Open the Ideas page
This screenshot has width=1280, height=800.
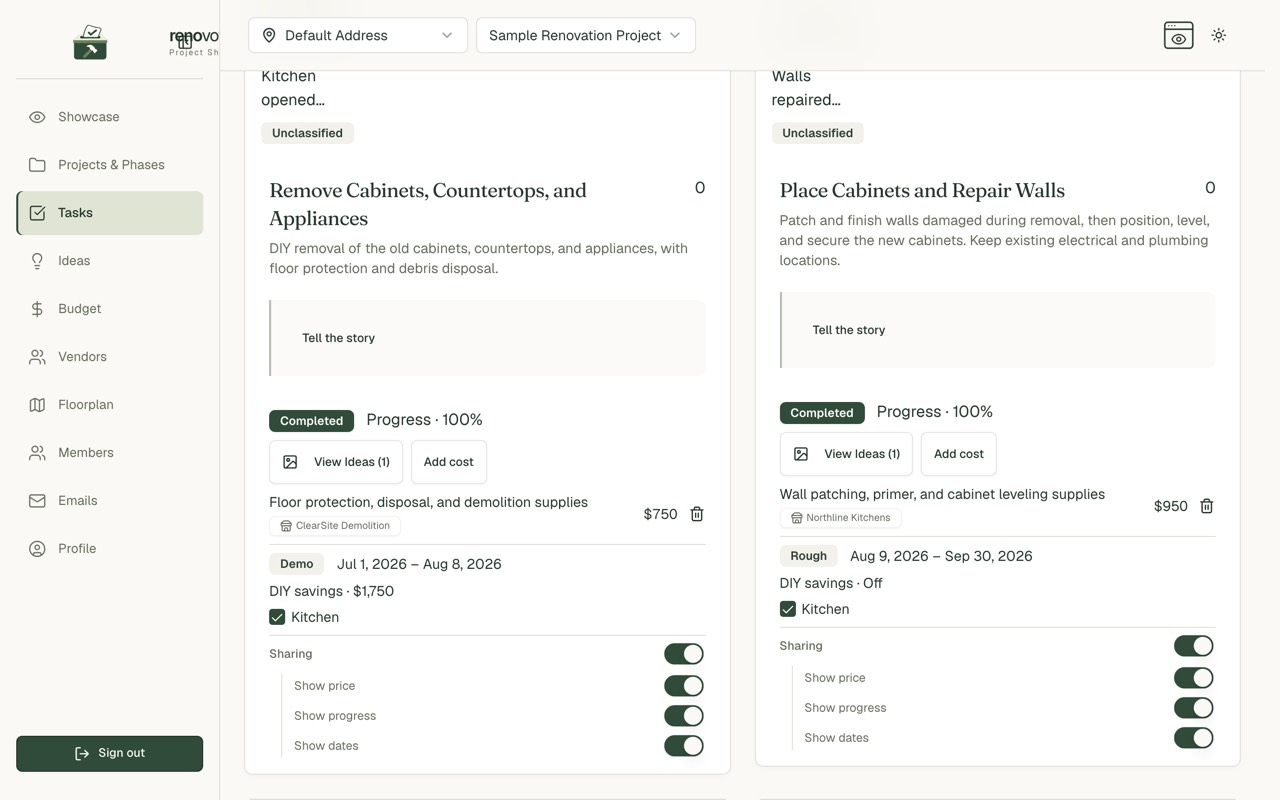[109, 261]
